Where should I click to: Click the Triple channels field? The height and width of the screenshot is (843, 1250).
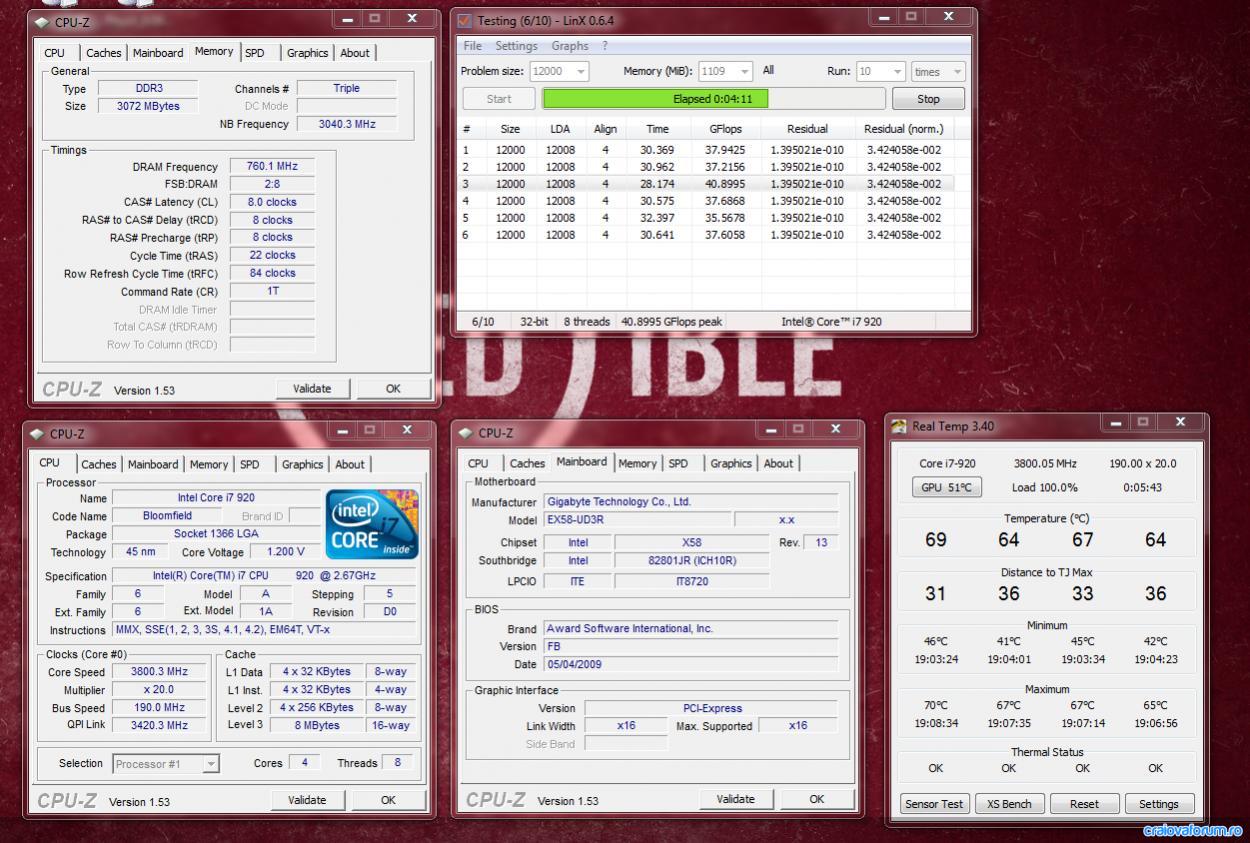[346, 88]
